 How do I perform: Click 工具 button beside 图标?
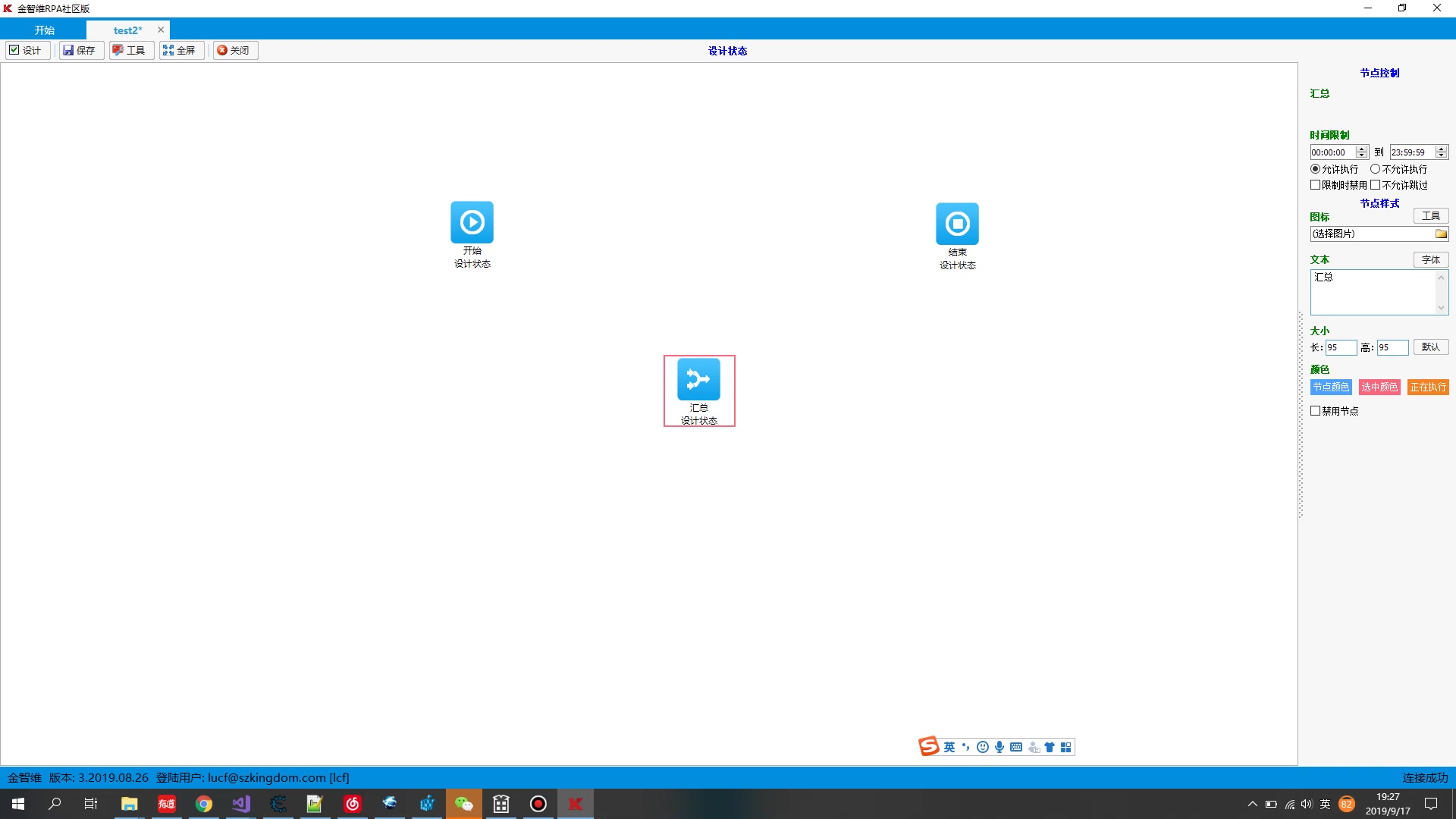coord(1431,216)
